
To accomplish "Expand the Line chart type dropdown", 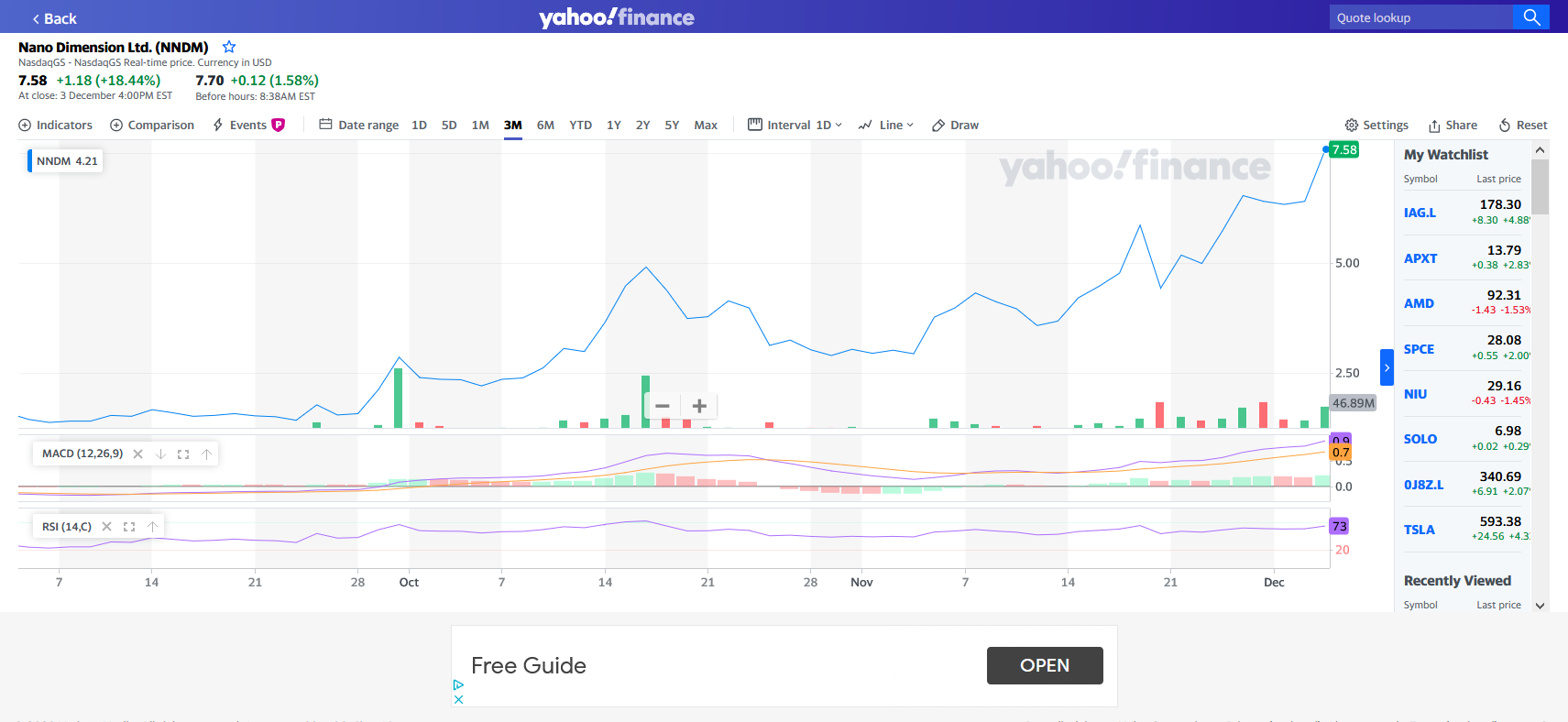I will click(x=886, y=125).
